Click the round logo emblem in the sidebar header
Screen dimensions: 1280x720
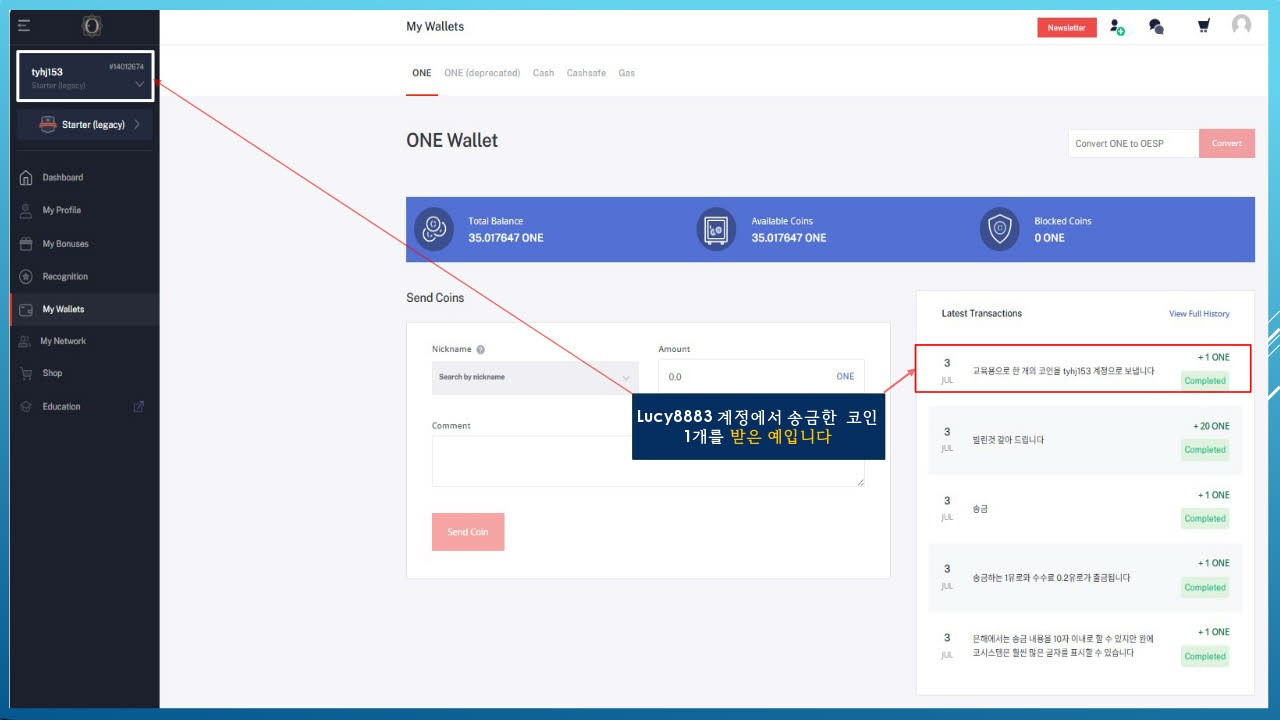[92, 26]
